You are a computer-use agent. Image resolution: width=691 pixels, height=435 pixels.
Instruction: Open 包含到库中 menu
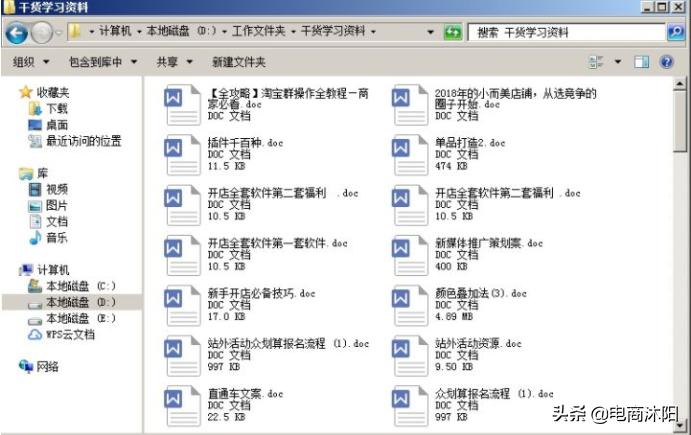pos(103,62)
